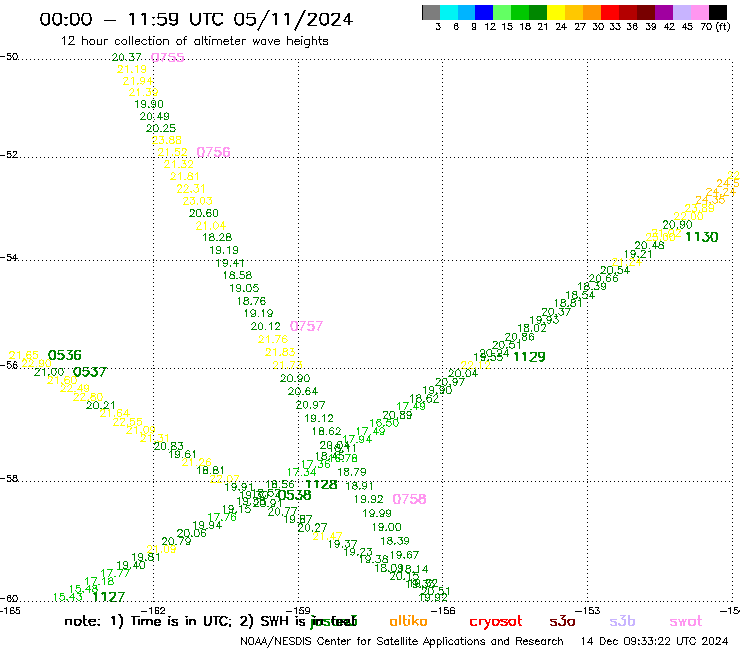Select the s3a satellite legend label
The image size is (740, 650).
[x=562, y=622]
